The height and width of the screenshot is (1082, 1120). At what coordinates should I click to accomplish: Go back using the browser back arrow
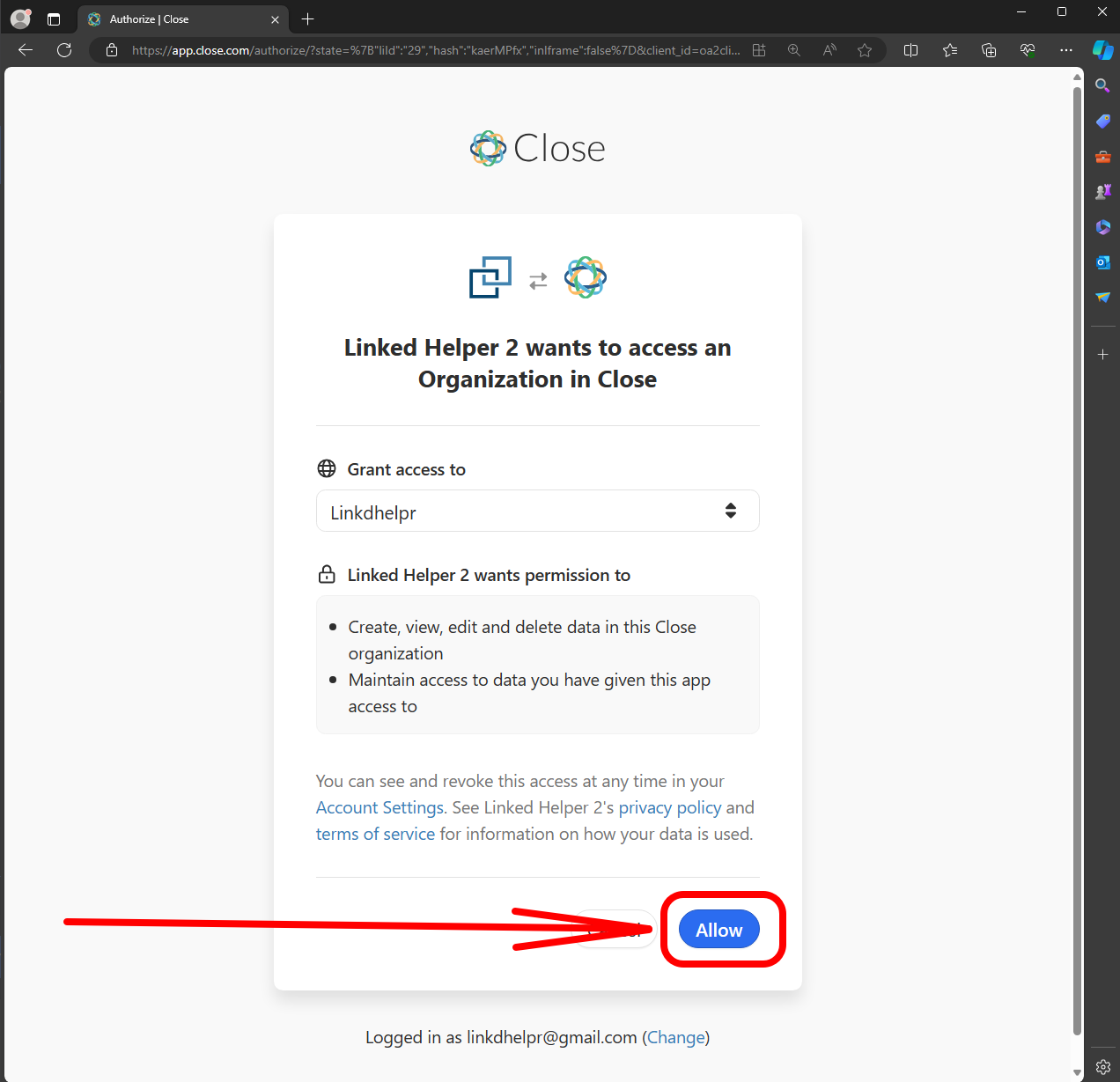[26, 50]
